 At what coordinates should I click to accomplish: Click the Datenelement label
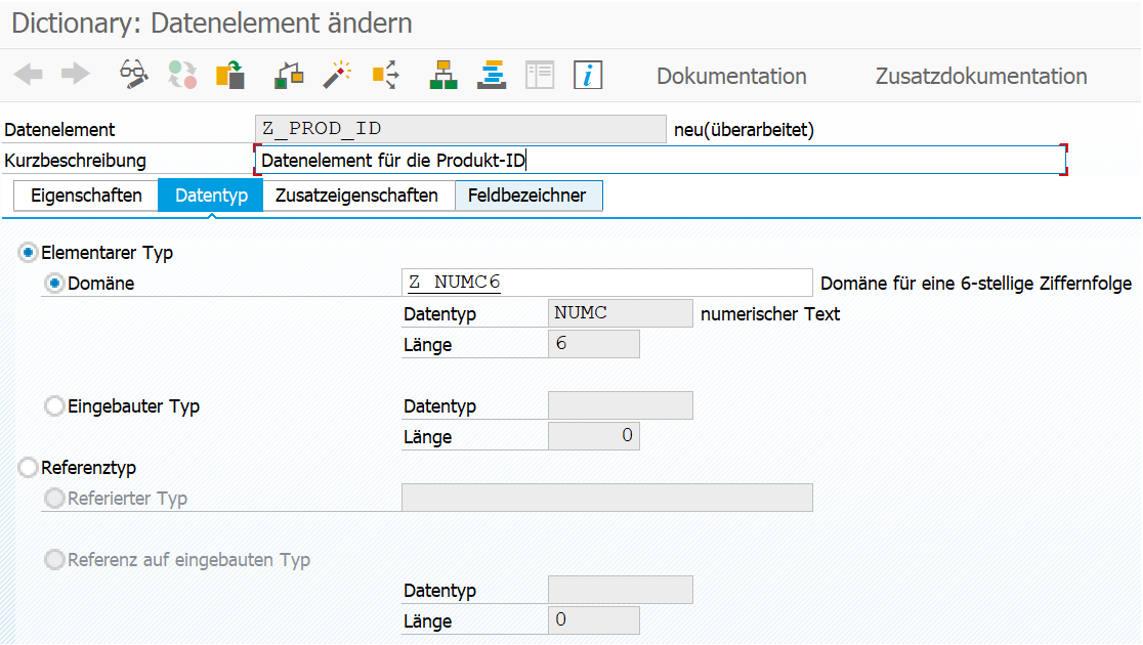tap(60, 130)
